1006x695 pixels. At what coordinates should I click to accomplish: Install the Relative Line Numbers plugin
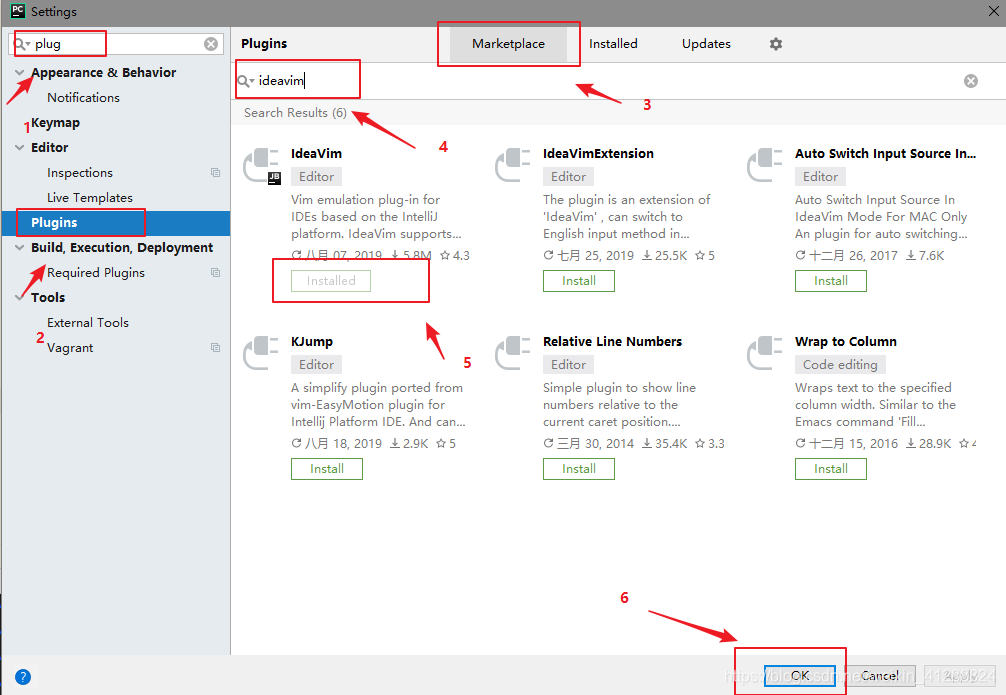pyautogui.click(x=579, y=469)
